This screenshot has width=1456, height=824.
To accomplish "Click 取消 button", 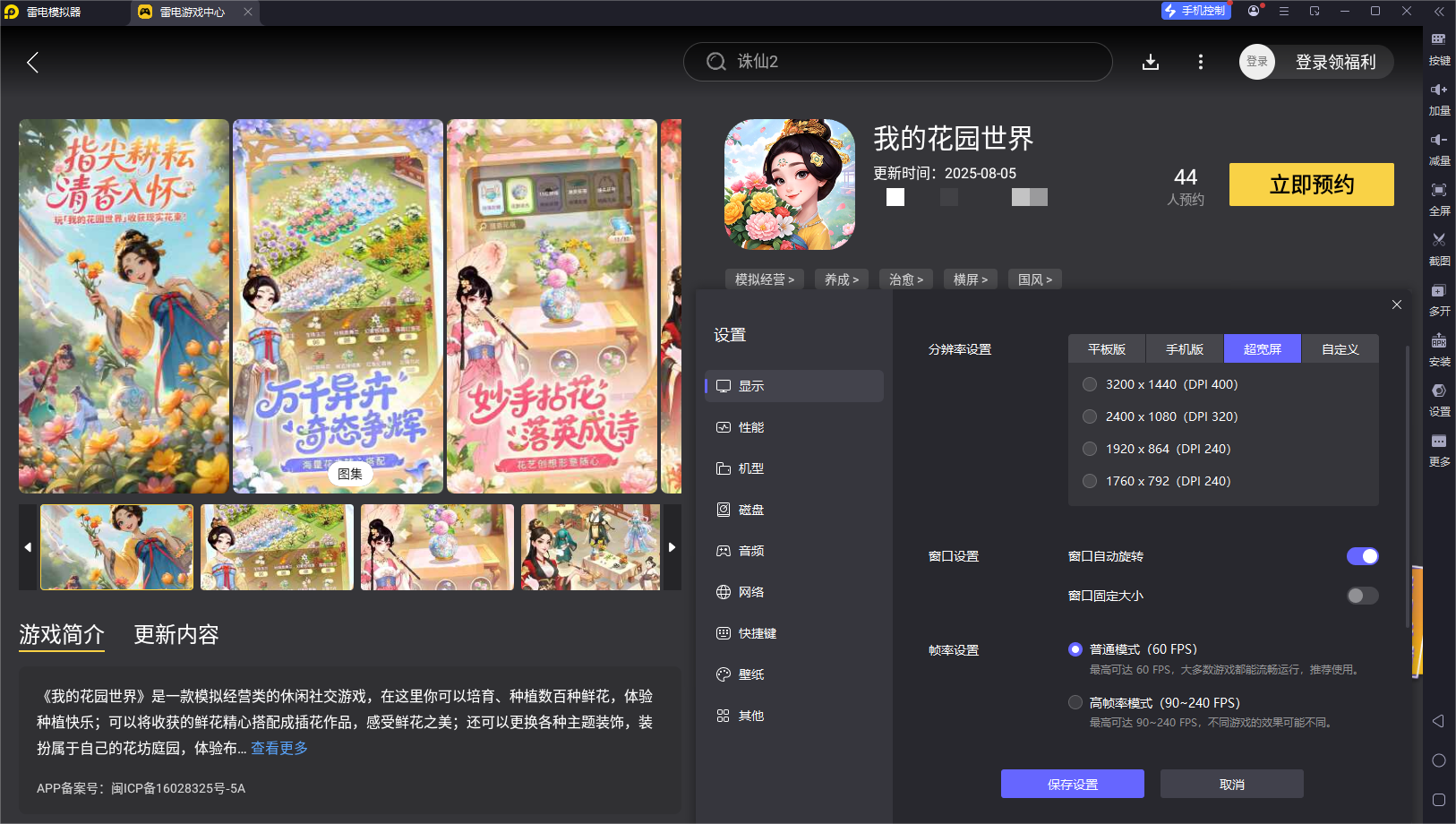I will tap(1232, 784).
